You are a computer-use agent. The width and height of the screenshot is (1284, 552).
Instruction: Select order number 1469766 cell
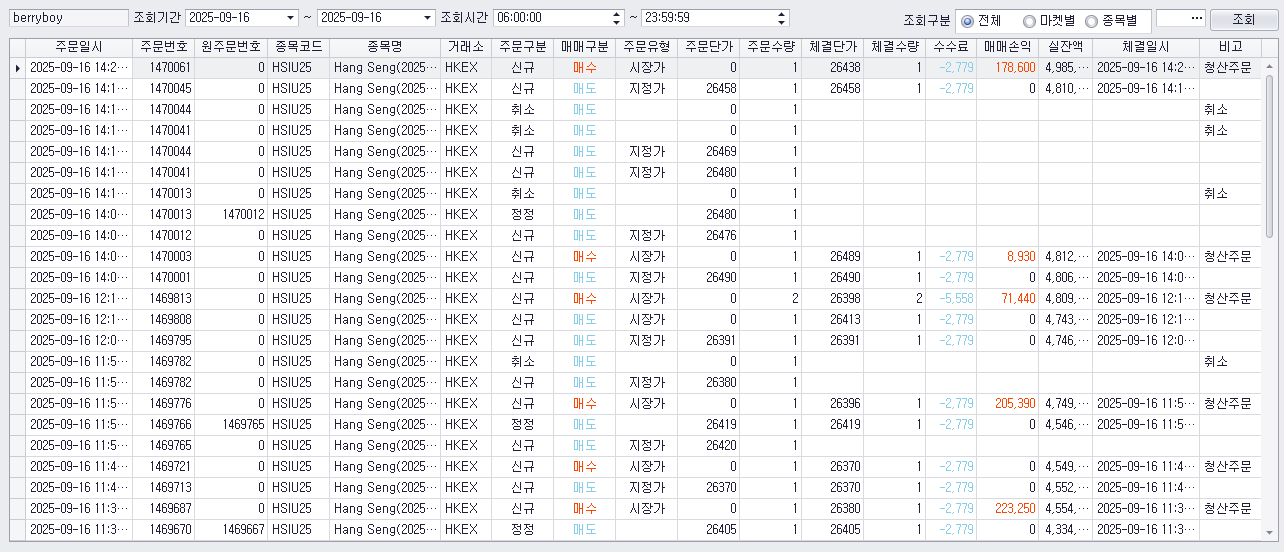(164, 424)
